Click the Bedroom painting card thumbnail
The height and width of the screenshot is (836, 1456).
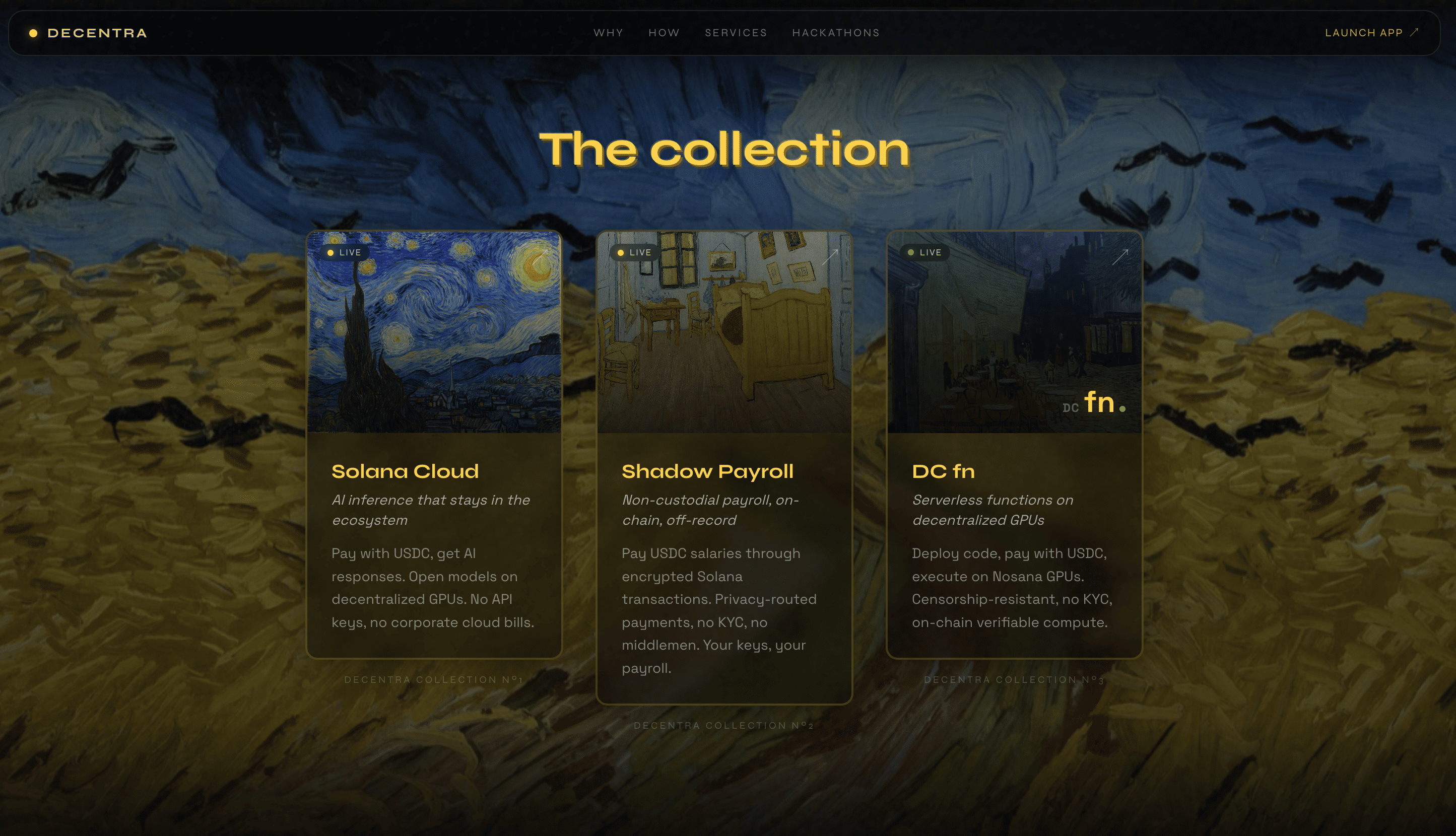[x=724, y=332]
